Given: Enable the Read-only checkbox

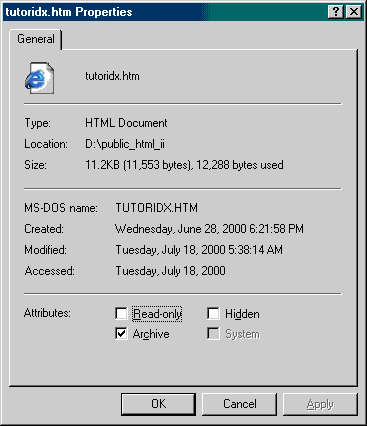Looking at the screenshot, I should point(121,313).
